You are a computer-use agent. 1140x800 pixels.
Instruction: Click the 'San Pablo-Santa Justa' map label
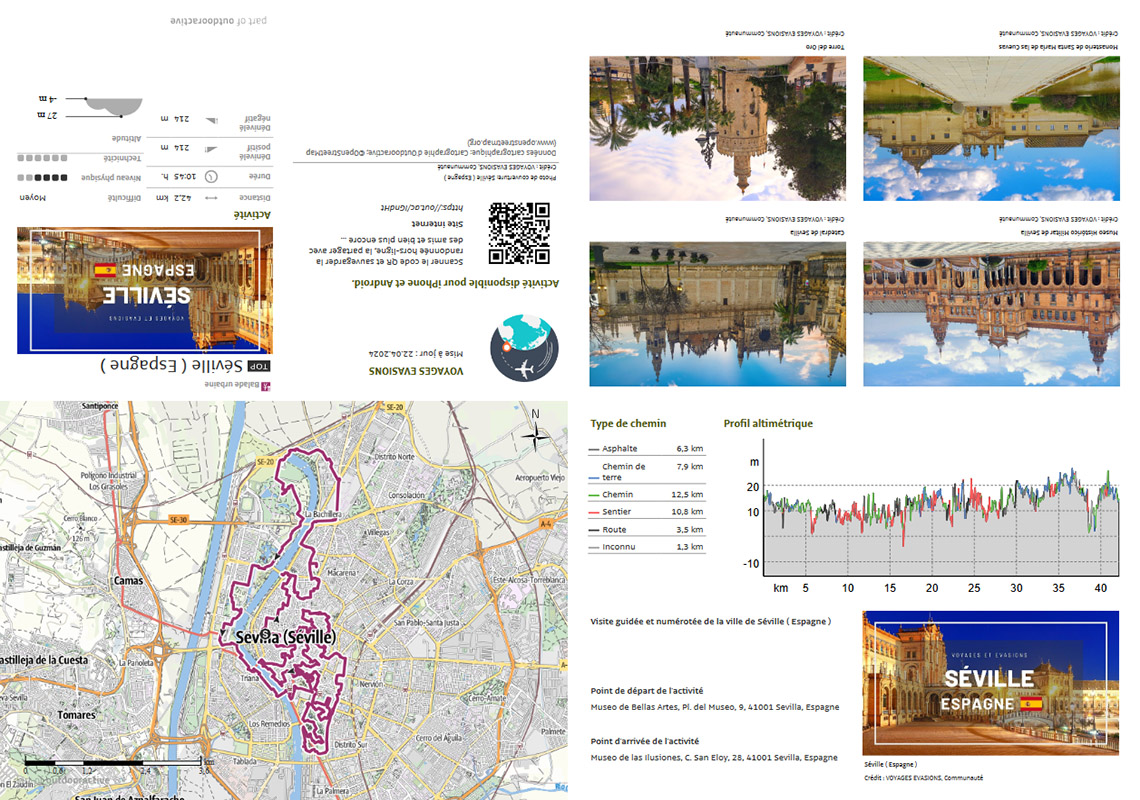(x=427, y=623)
